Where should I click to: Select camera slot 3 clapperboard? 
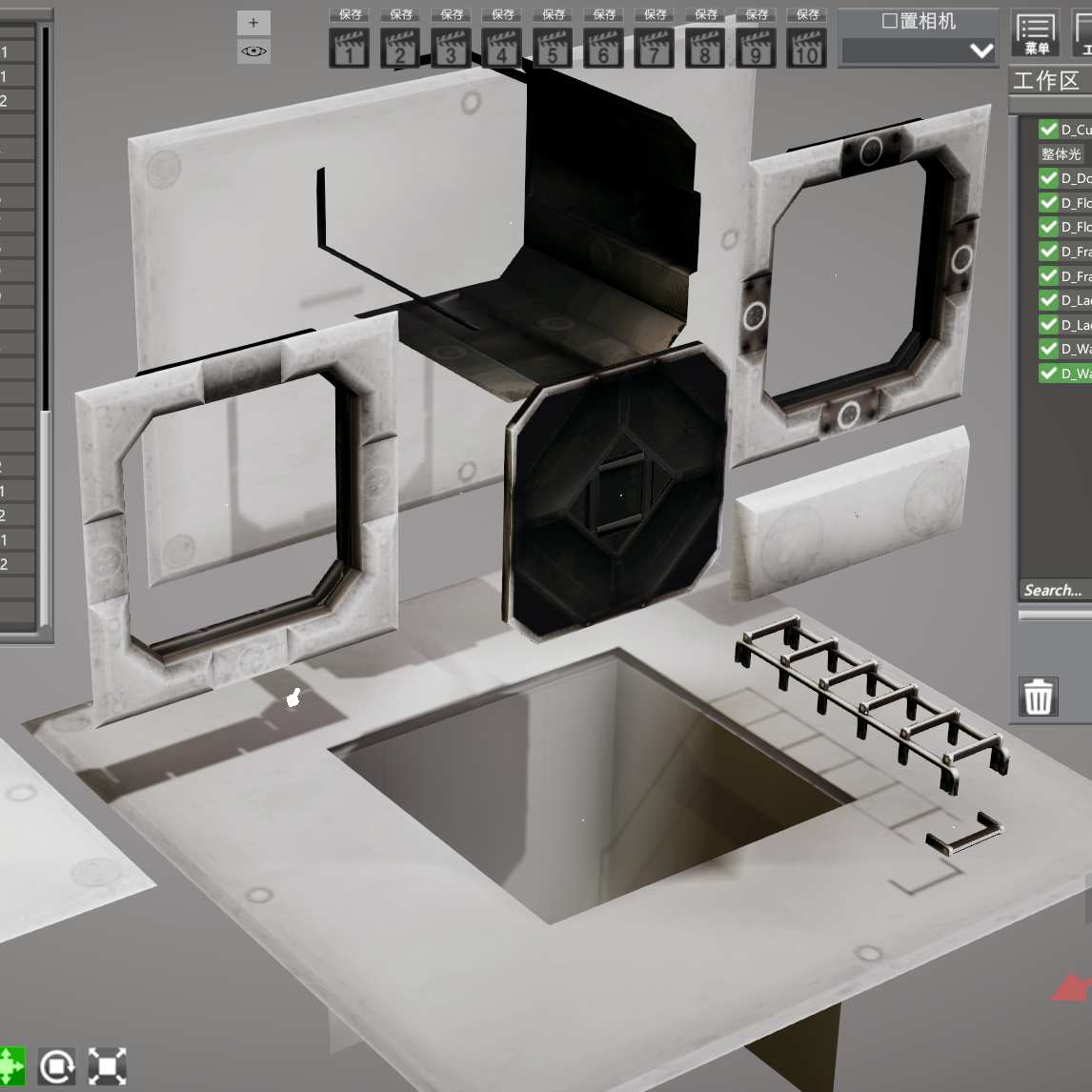(x=451, y=48)
